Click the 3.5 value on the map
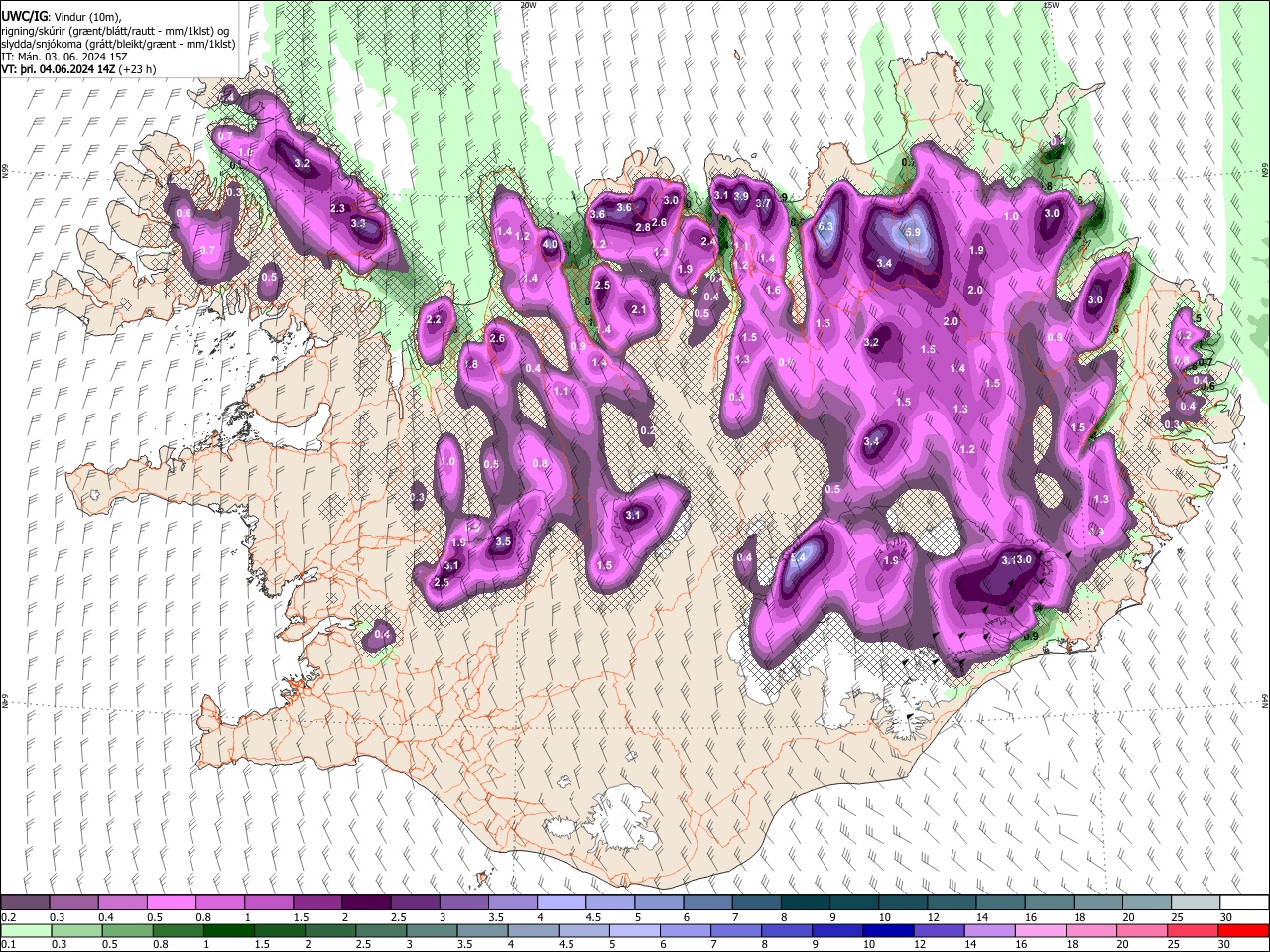 (503, 542)
